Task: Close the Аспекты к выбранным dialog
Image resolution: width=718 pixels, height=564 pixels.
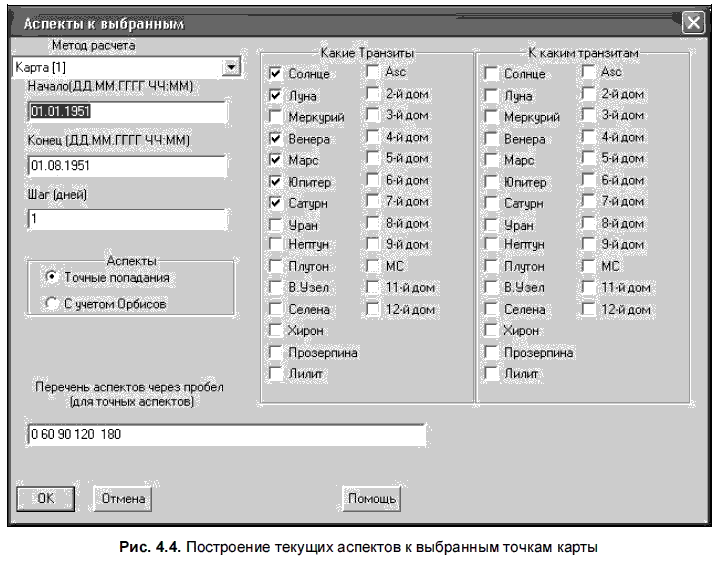Action: pos(693,22)
